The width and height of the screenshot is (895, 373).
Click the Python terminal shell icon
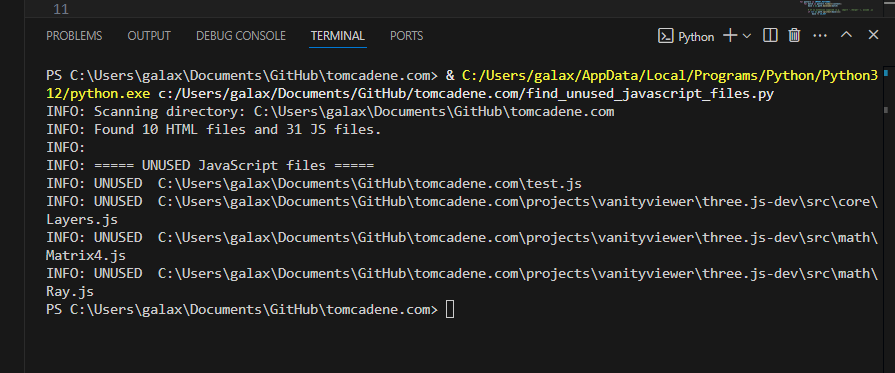[x=666, y=36]
